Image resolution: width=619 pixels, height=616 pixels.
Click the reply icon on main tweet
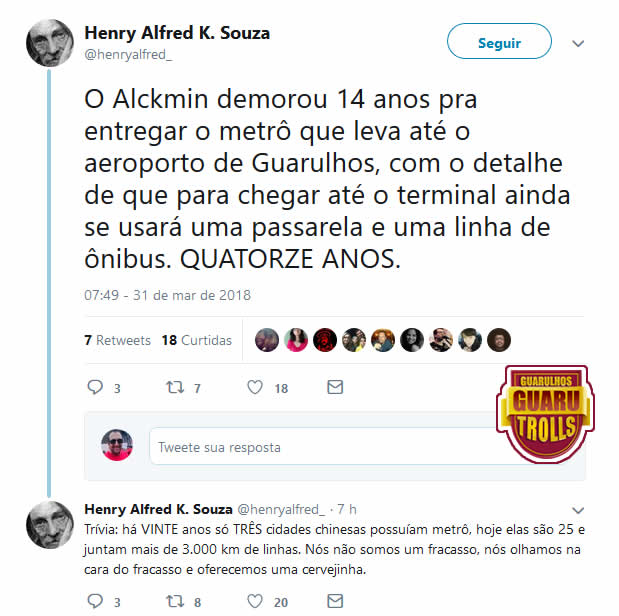pos(95,387)
